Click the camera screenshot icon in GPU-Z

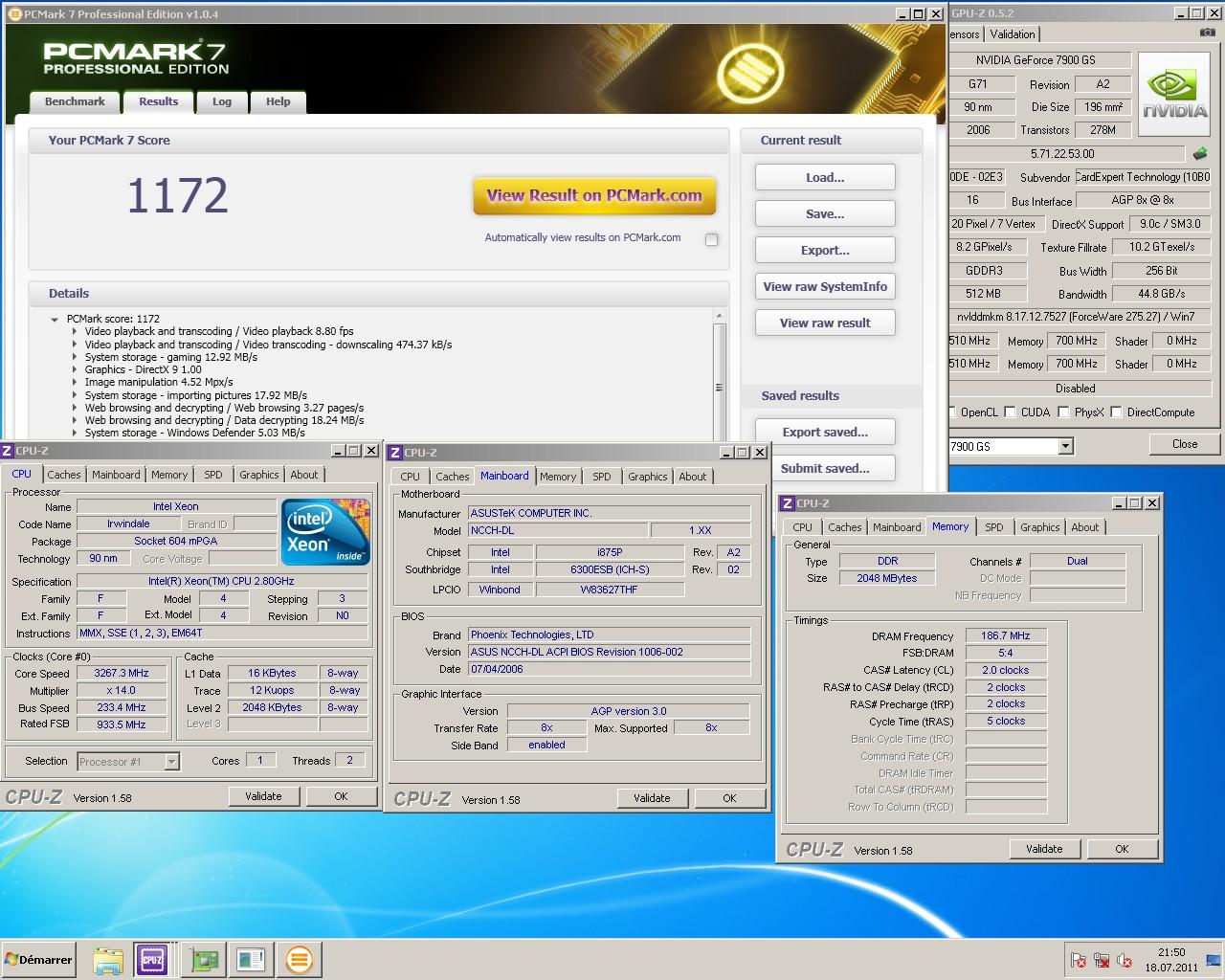click(1209, 33)
